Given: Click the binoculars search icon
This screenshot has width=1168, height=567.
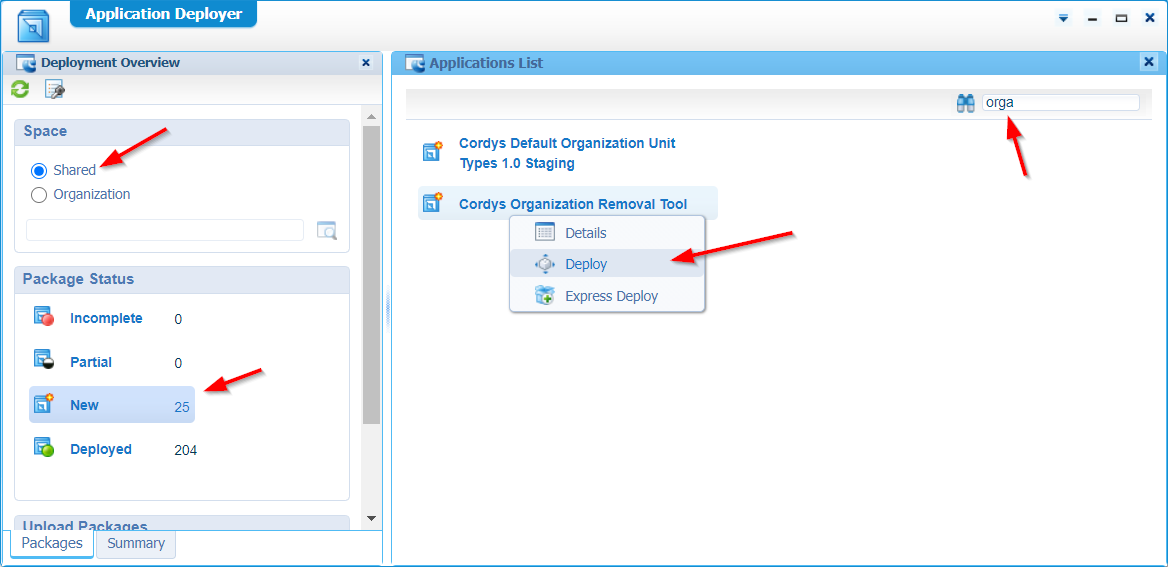Looking at the screenshot, I should click(x=965, y=103).
